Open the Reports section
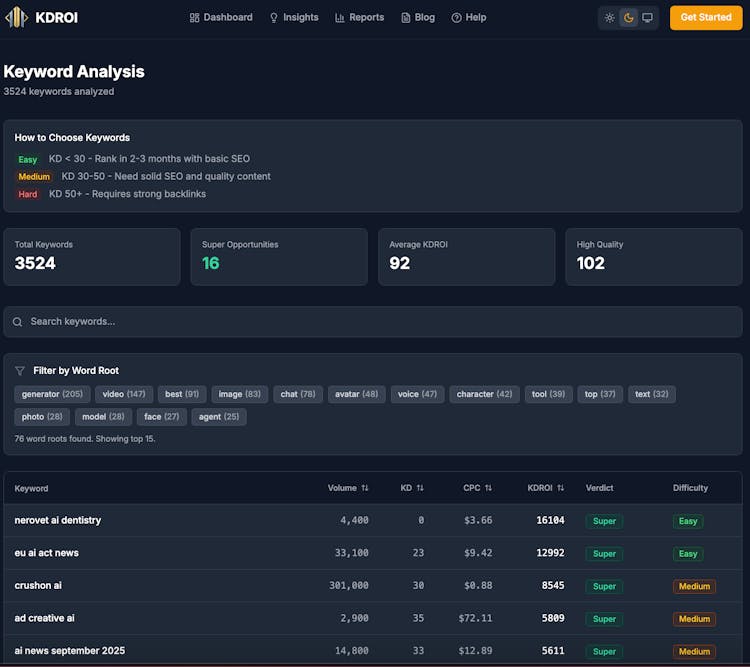The height and width of the screenshot is (667, 750). point(359,17)
